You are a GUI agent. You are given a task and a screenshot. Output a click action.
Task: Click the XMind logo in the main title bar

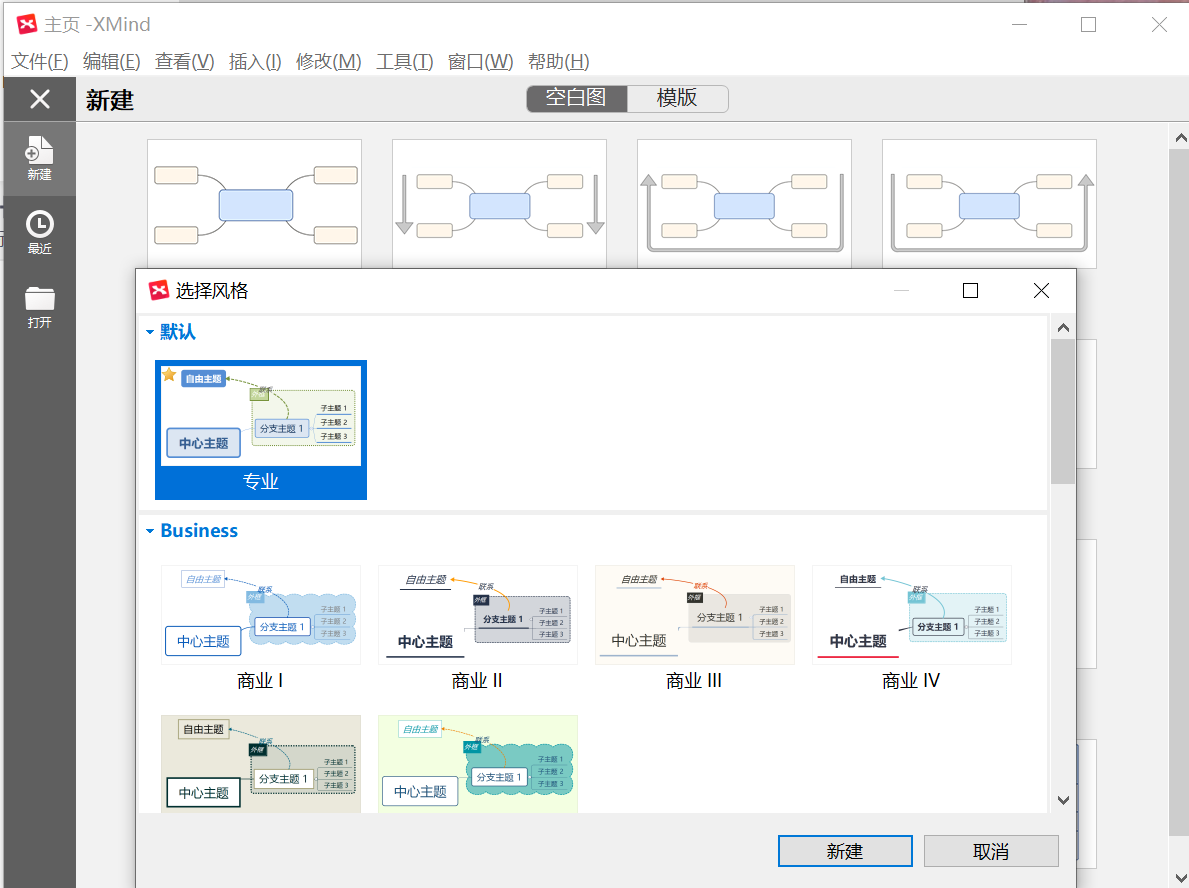coord(27,25)
